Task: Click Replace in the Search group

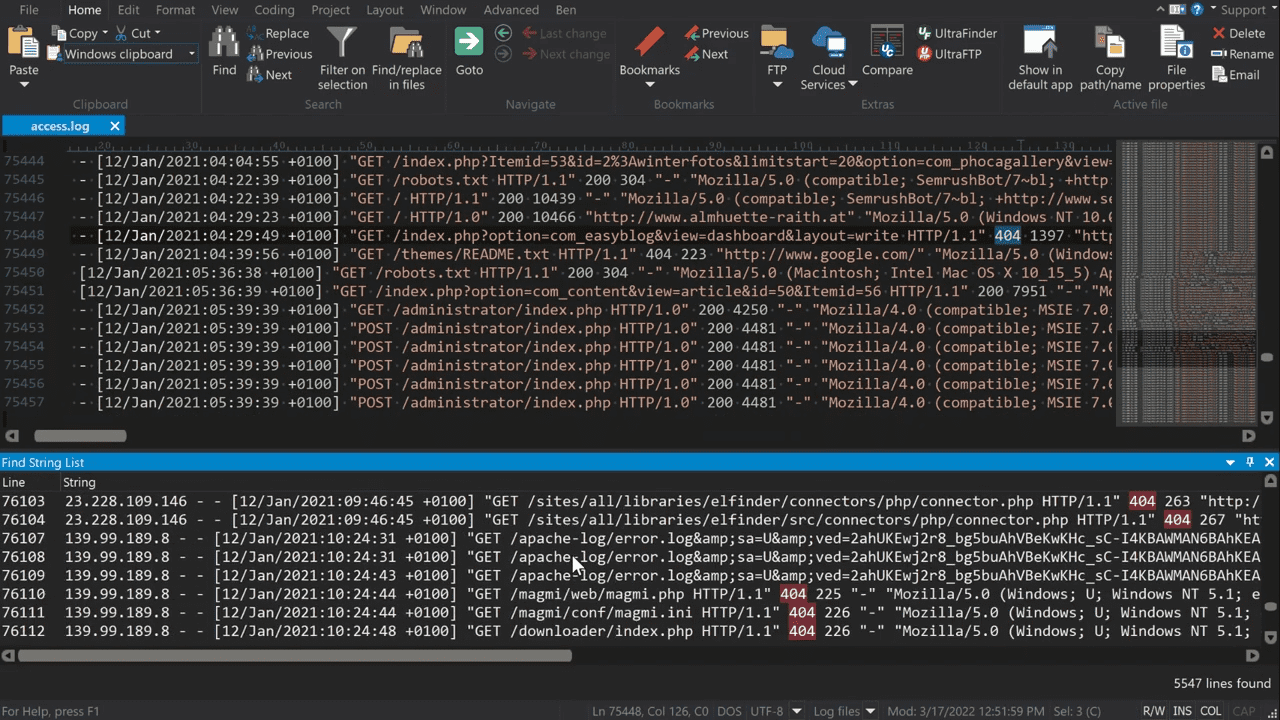Action: click(x=278, y=33)
